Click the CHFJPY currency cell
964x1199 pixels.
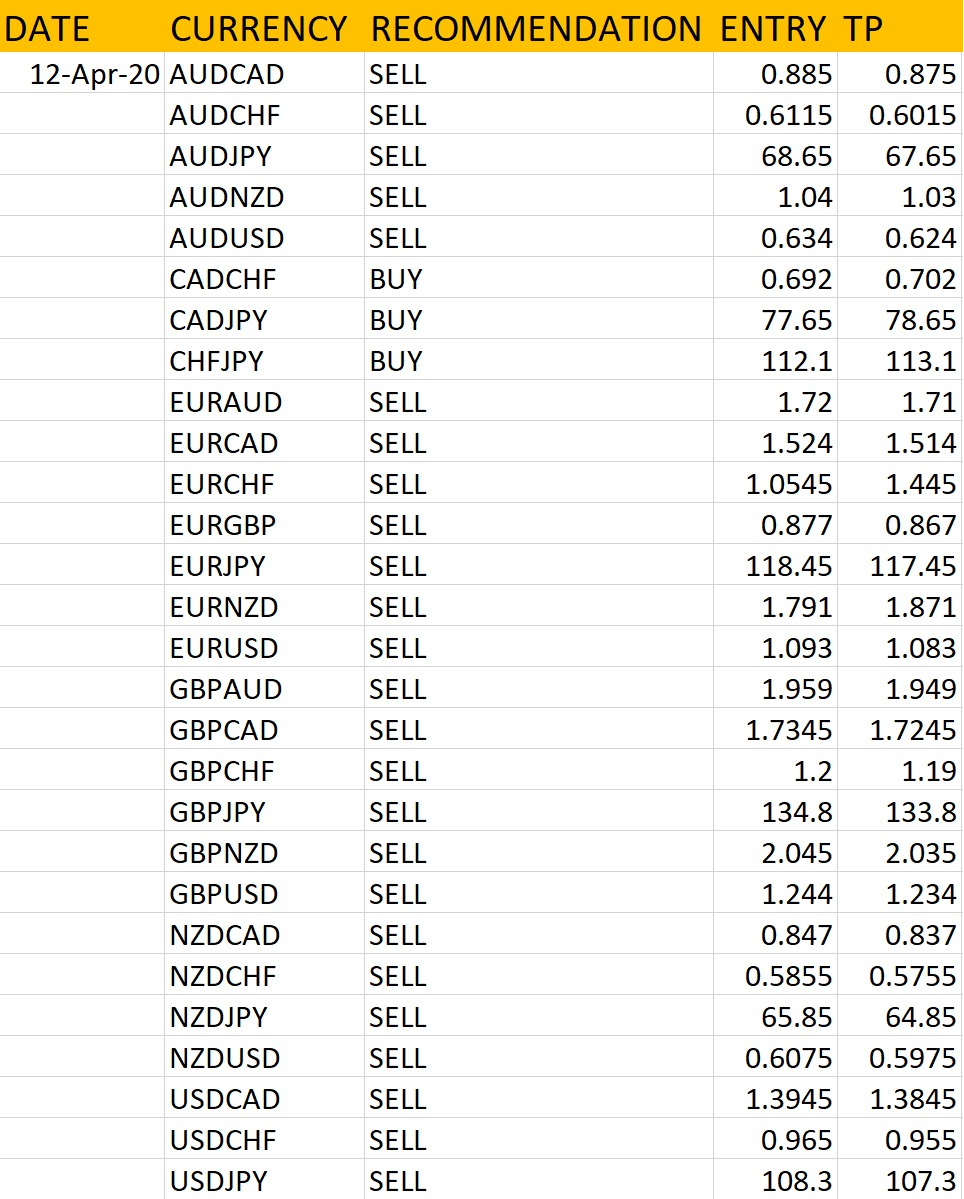[264, 360]
